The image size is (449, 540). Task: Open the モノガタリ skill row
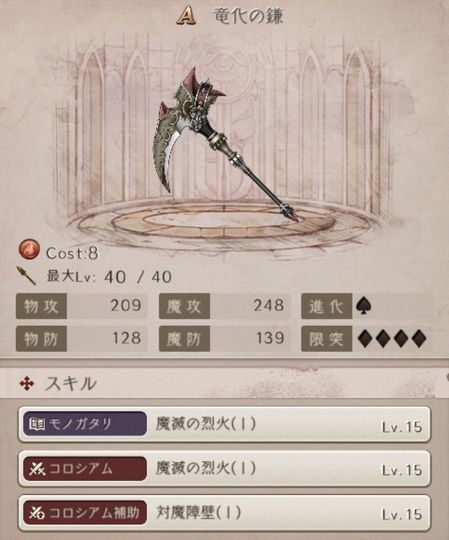(x=224, y=424)
